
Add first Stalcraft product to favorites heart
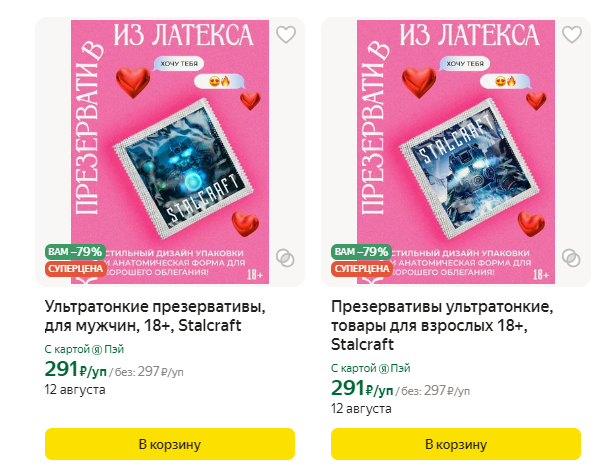(x=286, y=35)
